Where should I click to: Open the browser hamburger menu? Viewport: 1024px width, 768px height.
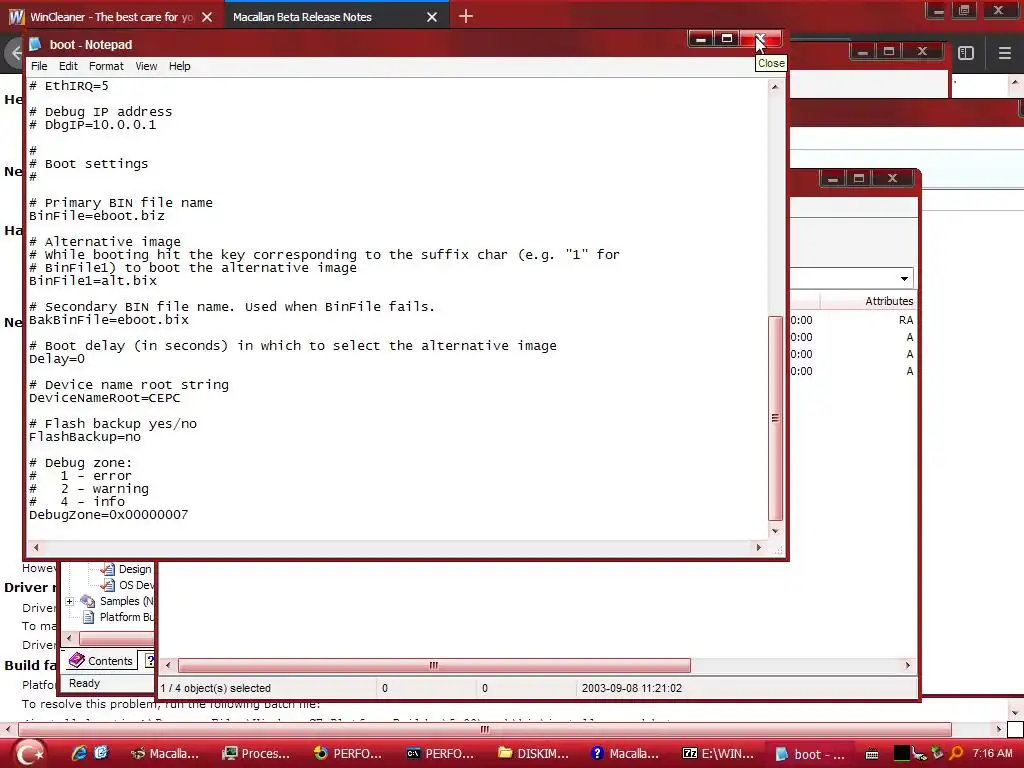tap(1005, 53)
